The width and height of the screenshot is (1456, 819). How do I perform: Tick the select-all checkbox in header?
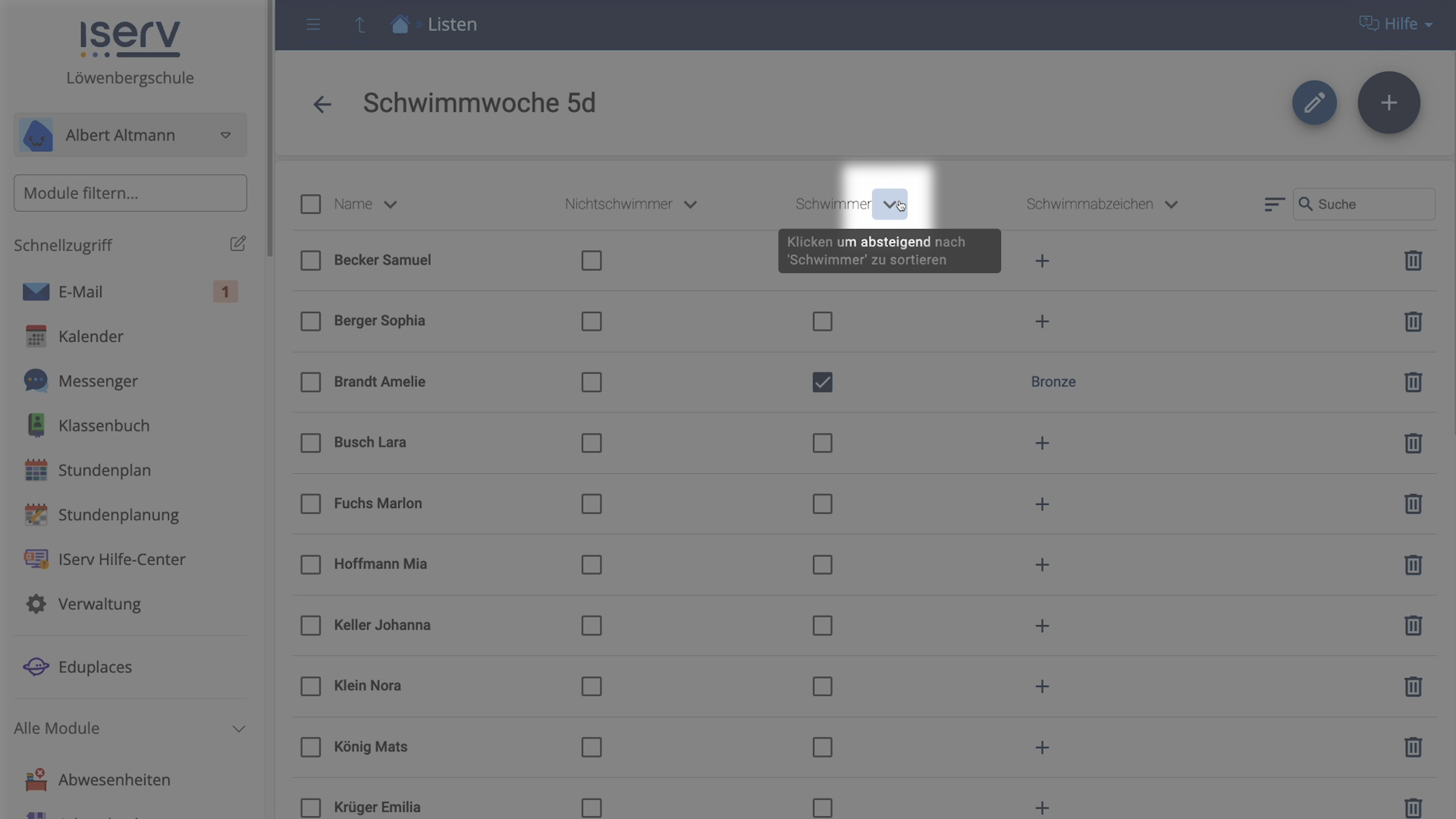tap(311, 205)
